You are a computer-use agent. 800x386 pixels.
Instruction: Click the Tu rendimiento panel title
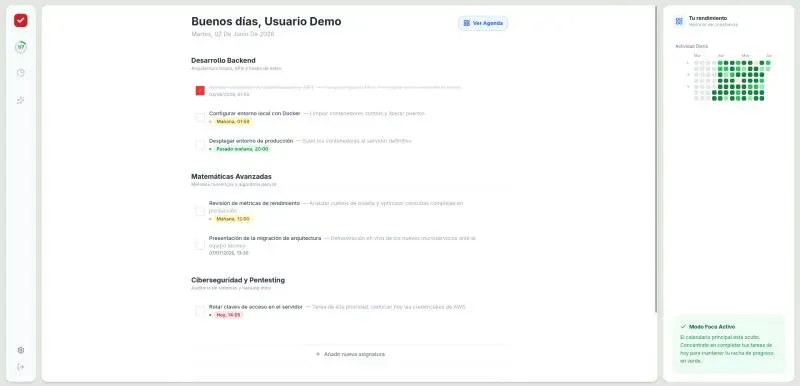708,18
